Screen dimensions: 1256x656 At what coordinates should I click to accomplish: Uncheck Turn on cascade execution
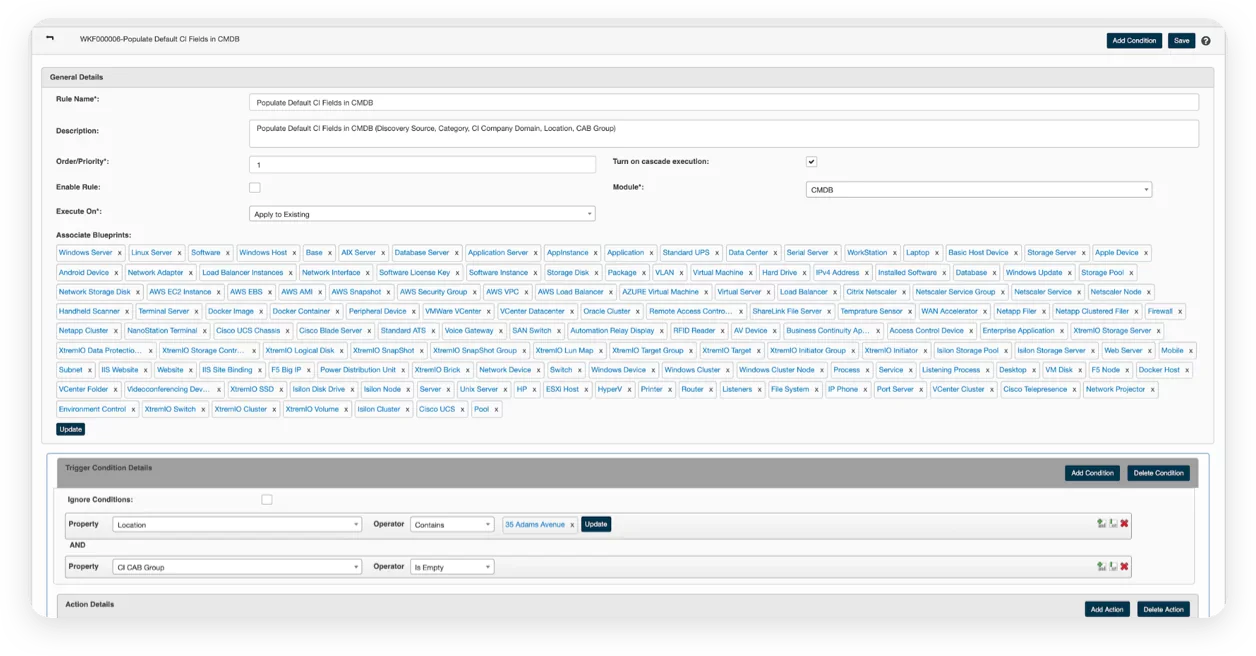pyautogui.click(x=811, y=162)
